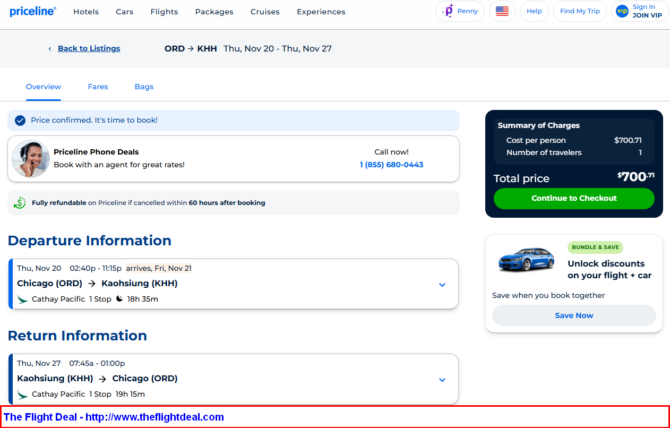Click the '19h 15m' return duration
The width and height of the screenshot is (670, 428).
(130, 394)
